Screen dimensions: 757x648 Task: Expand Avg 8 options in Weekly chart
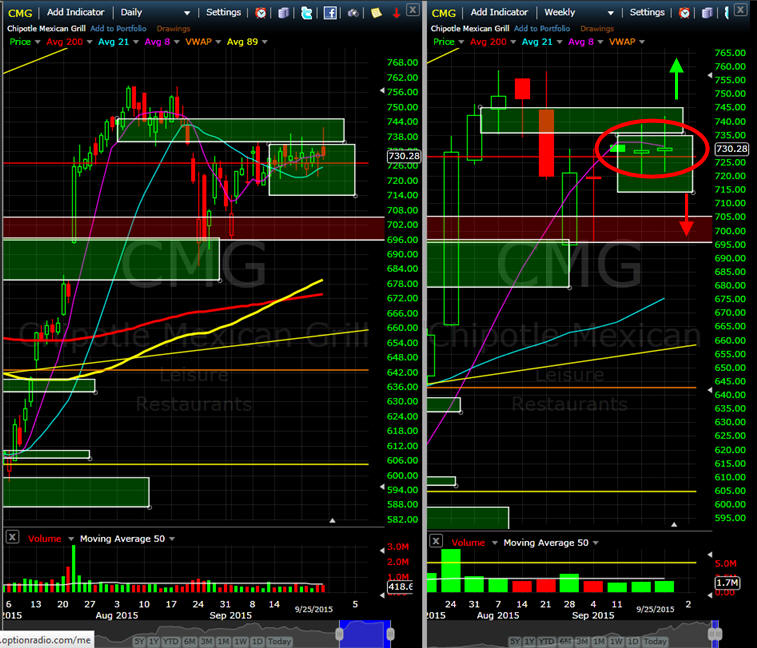click(600, 42)
